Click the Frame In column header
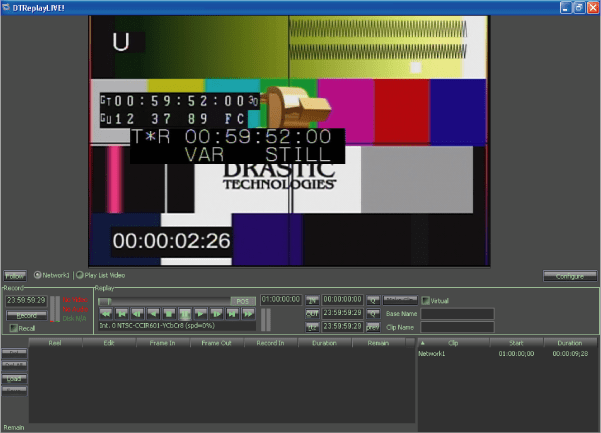This screenshot has width=601, height=433. click(163, 343)
